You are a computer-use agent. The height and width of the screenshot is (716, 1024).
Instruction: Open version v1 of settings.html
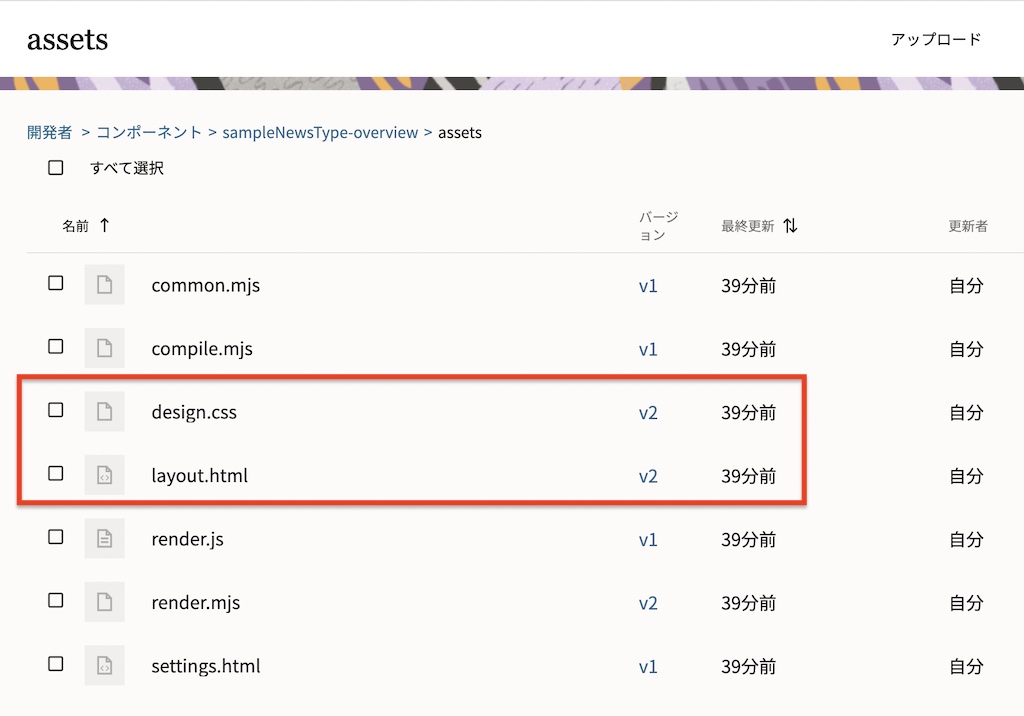(x=648, y=666)
